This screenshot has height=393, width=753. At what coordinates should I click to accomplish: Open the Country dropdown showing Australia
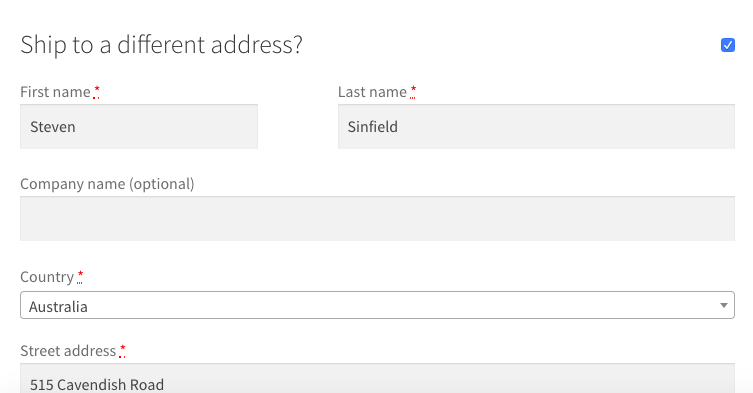pos(377,305)
